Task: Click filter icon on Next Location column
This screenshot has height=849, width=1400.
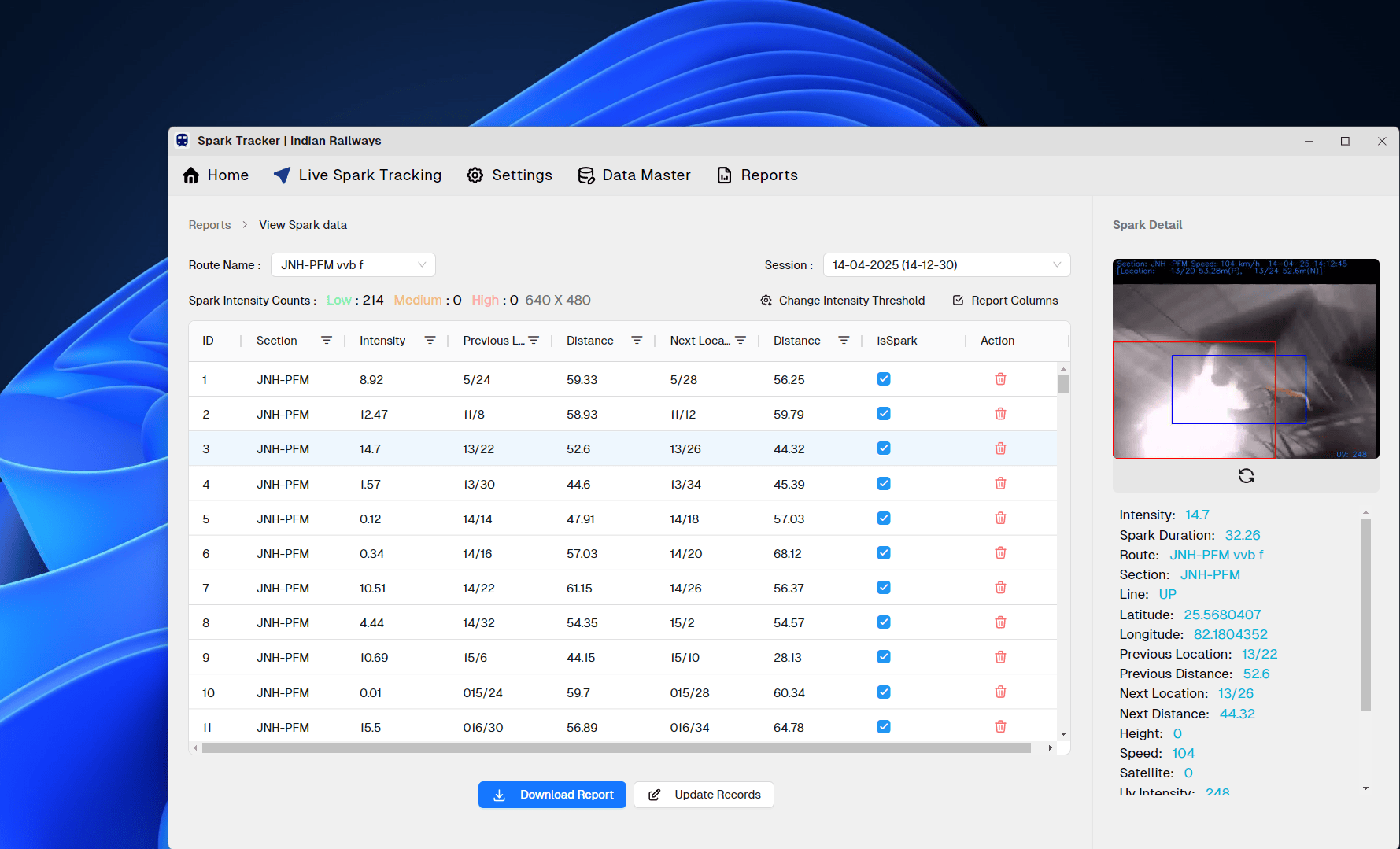Action: (x=741, y=341)
